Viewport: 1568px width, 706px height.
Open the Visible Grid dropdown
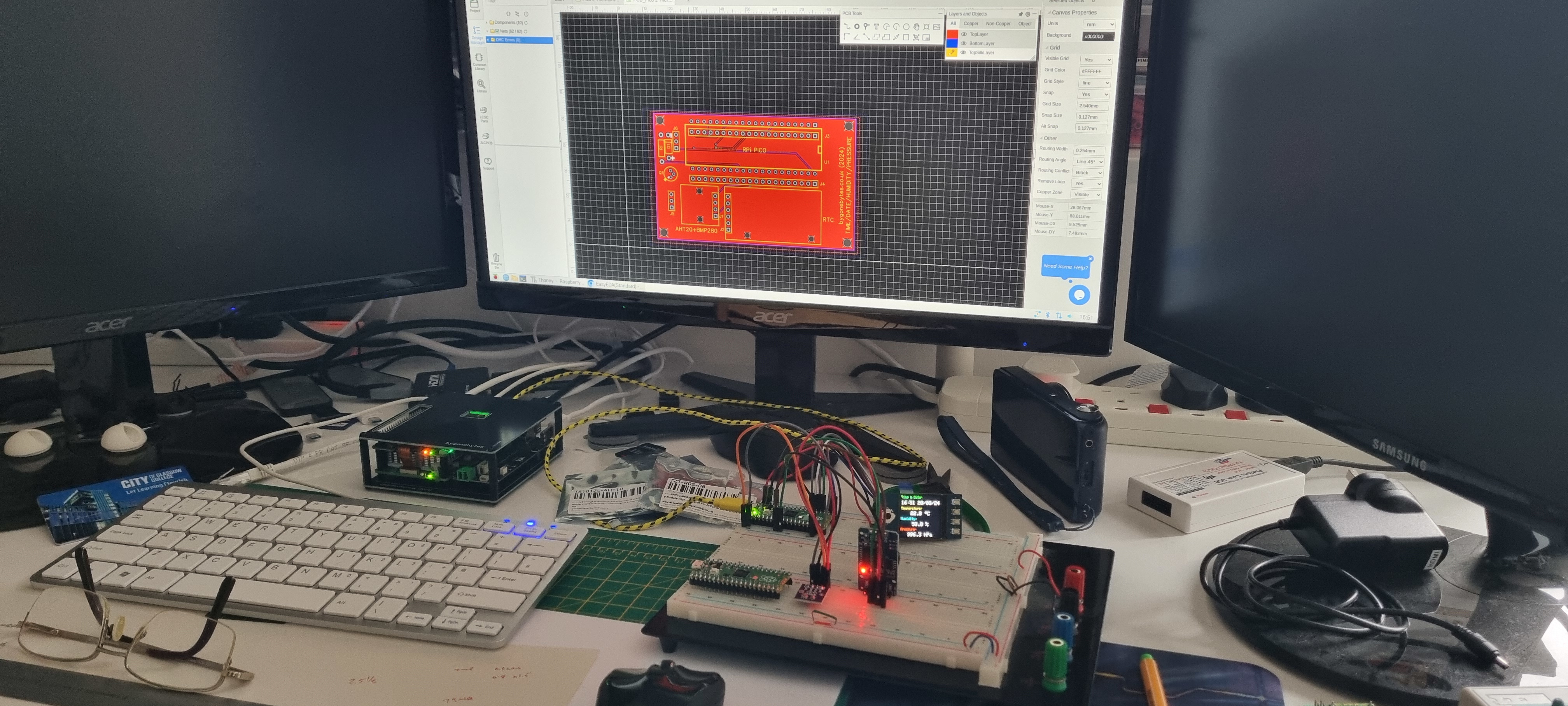1097,59
